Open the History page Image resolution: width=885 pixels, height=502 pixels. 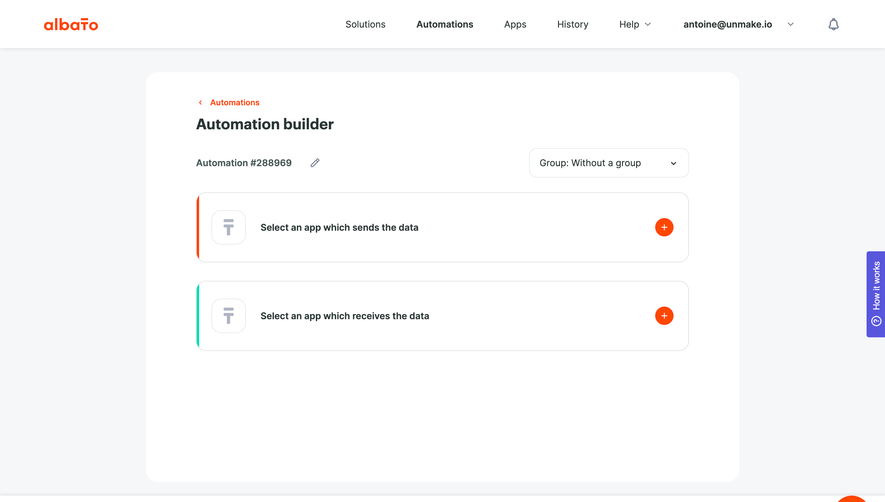click(x=572, y=24)
